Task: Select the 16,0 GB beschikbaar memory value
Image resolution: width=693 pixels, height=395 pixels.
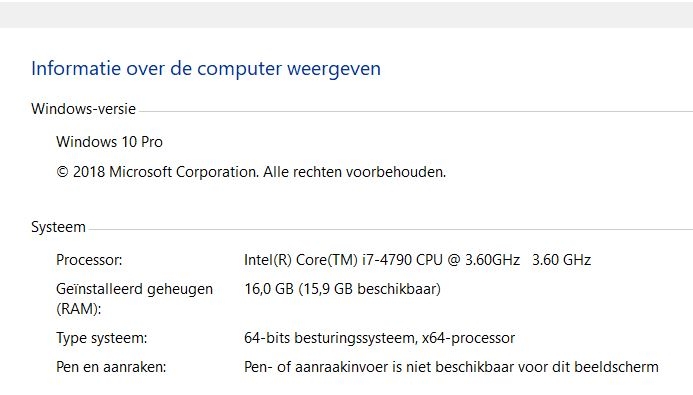Action: pyautogui.click(x=343, y=289)
